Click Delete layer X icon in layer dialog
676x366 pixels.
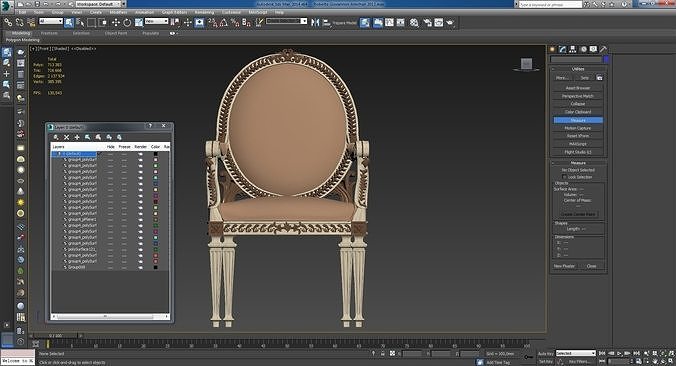pyautogui.click(x=66, y=137)
